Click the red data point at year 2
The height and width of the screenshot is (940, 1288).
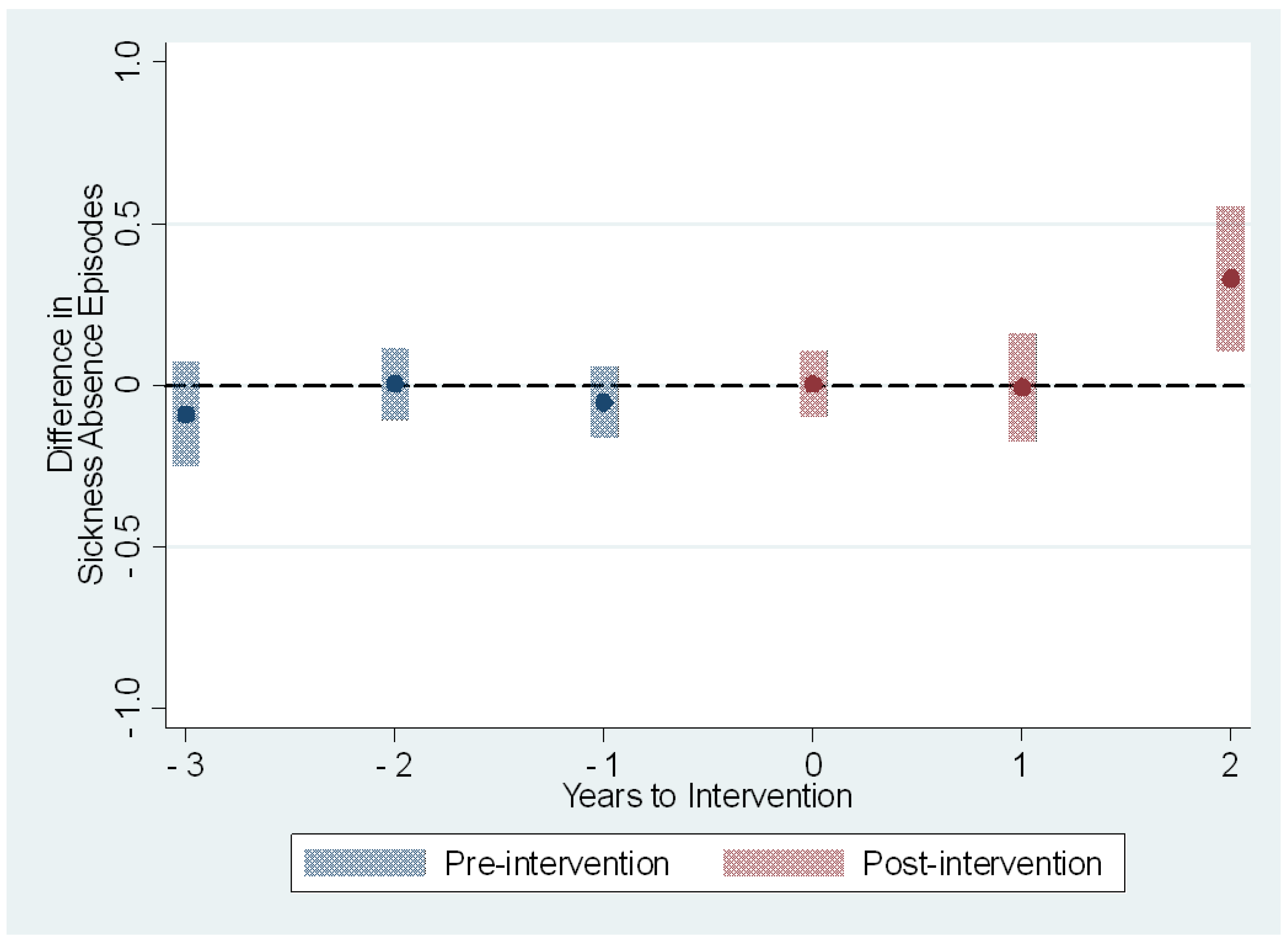coord(1231,279)
